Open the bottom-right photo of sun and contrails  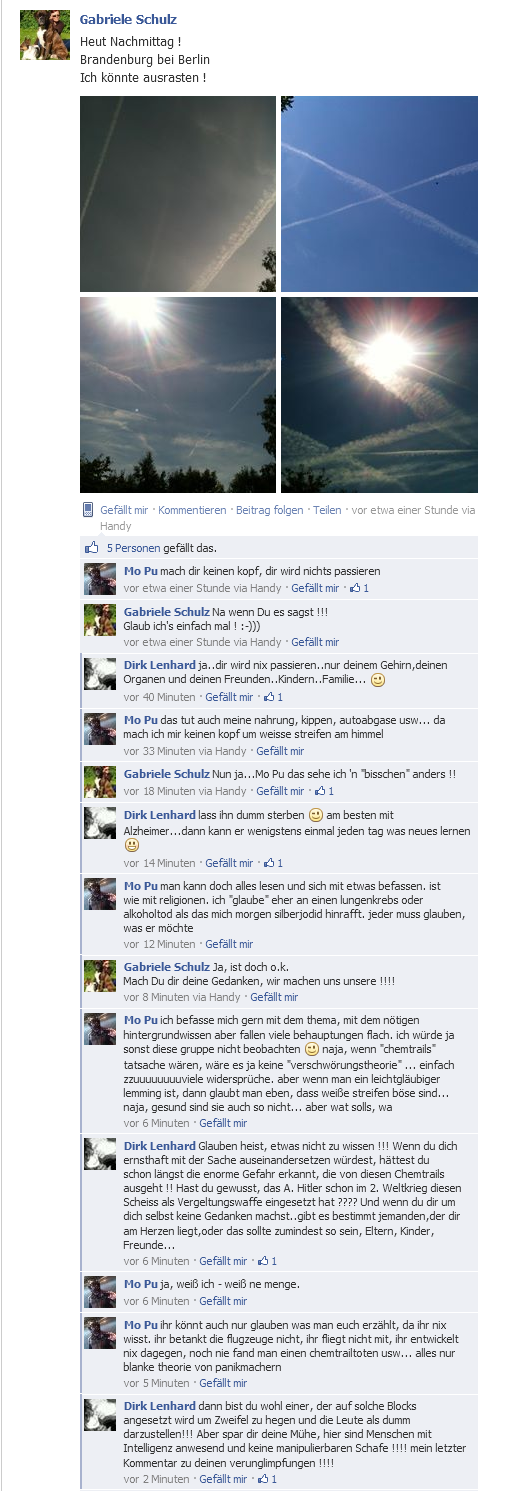click(x=379, y=395)
